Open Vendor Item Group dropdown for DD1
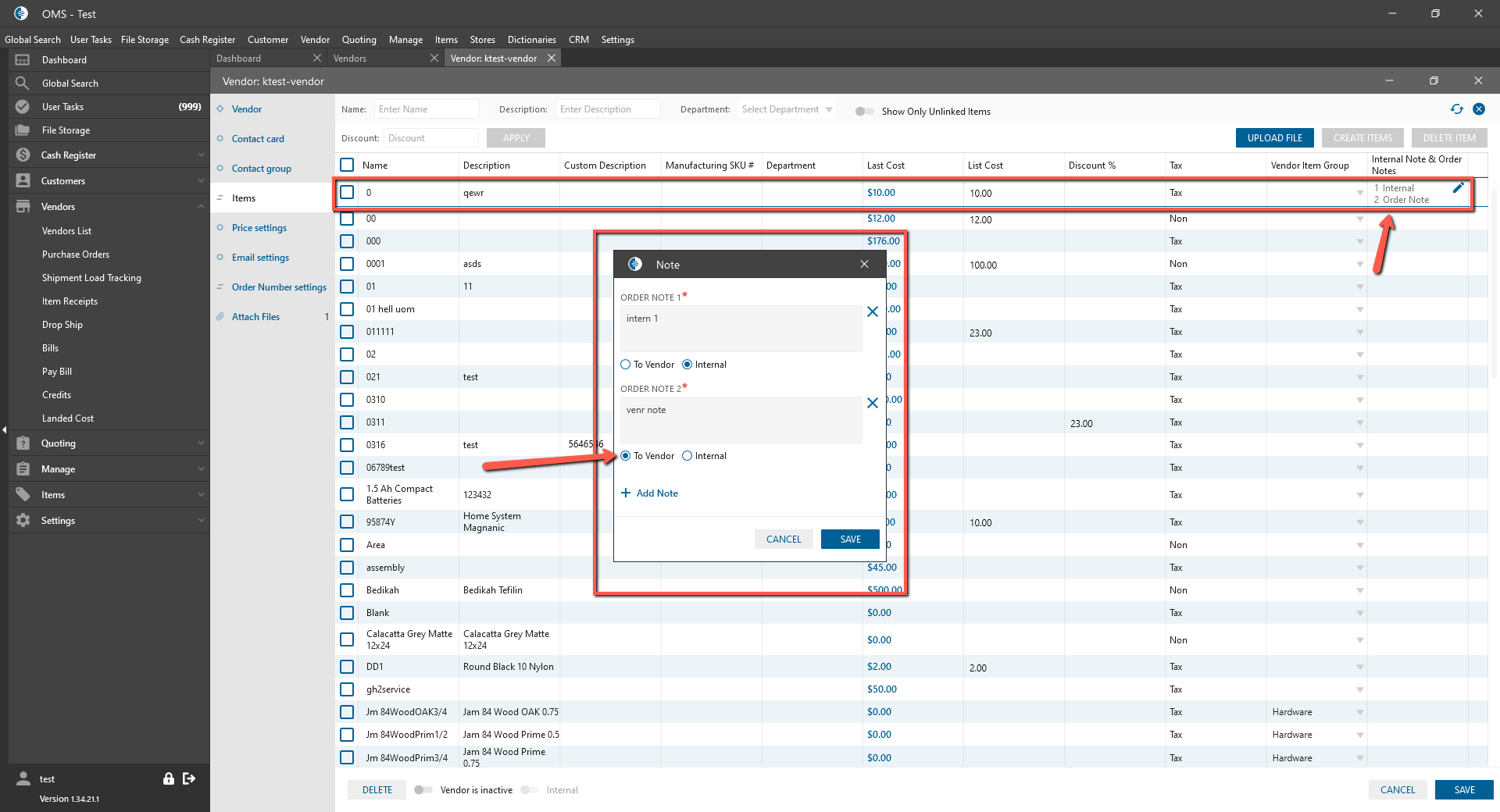Viewport: 1500px width, 812px height. tap(1360, 667)
